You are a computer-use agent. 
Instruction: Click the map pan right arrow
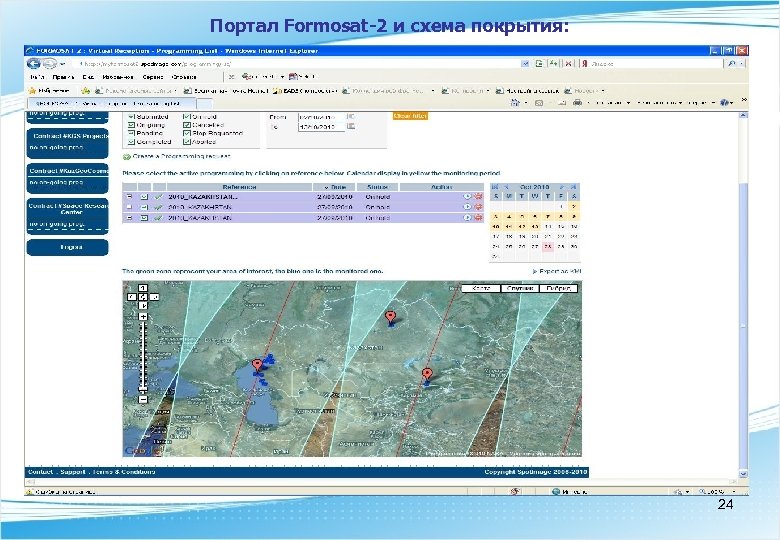click(x=154, y=297)
